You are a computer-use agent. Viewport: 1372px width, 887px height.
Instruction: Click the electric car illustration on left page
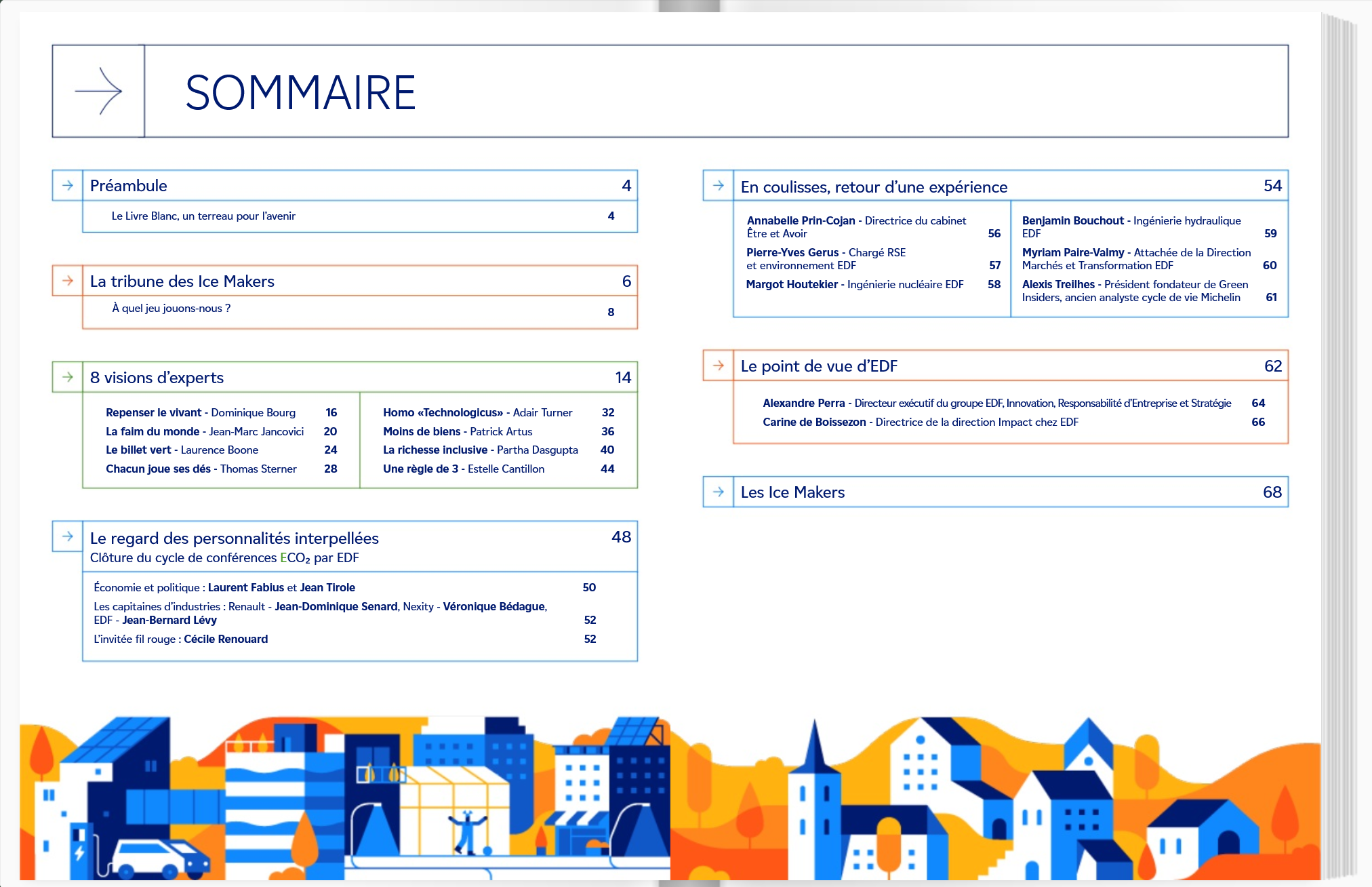coord(161,859)
